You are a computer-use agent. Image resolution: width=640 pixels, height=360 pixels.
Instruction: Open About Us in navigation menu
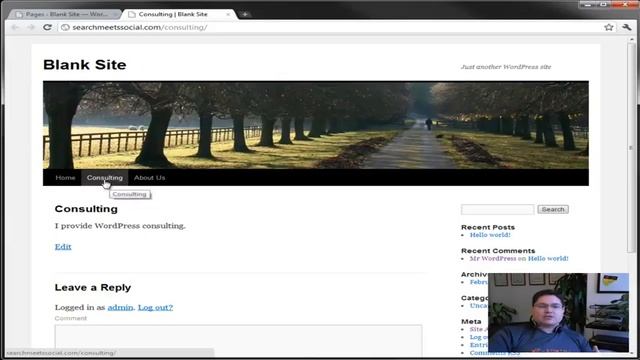[x=149, y=178]
